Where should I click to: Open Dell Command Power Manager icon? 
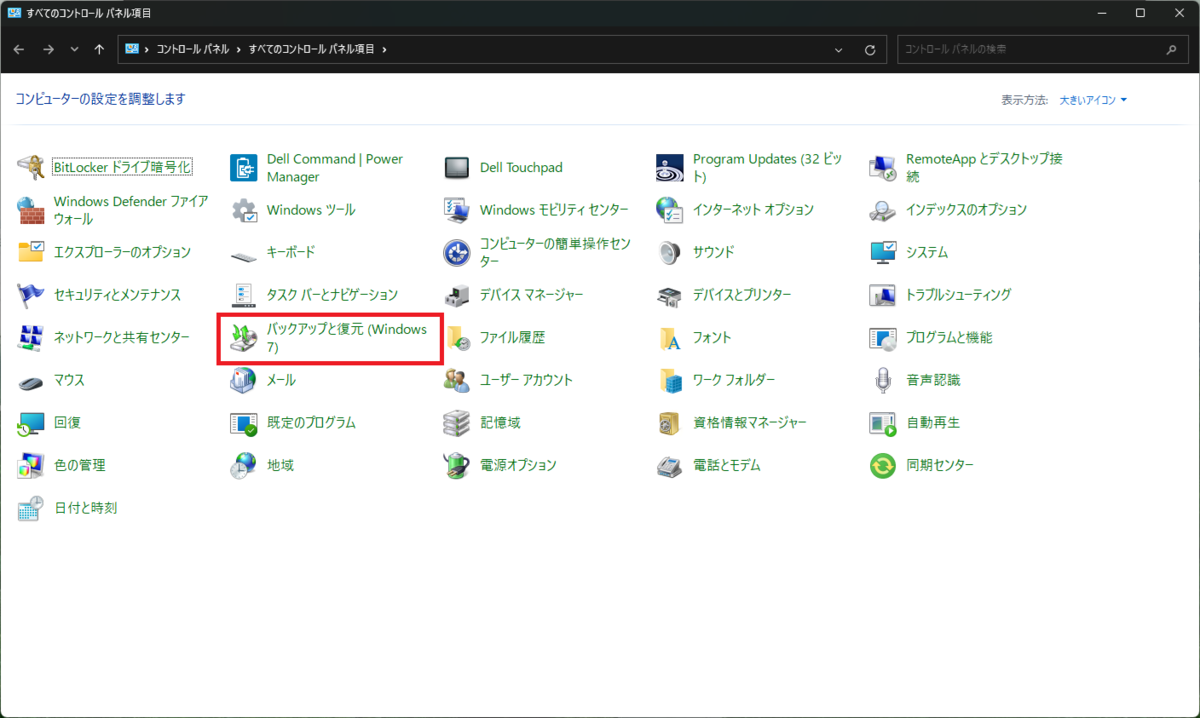coord(244,167)
